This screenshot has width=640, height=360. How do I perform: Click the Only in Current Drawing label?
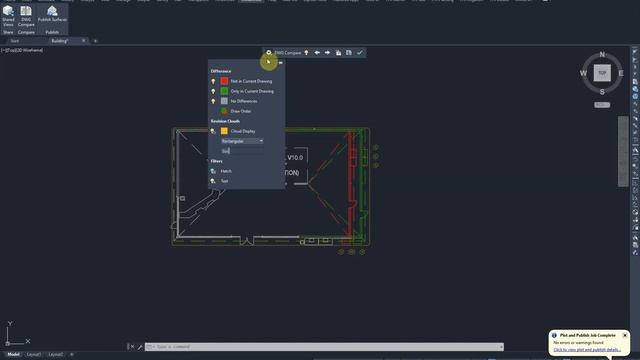tap(252, 91)
